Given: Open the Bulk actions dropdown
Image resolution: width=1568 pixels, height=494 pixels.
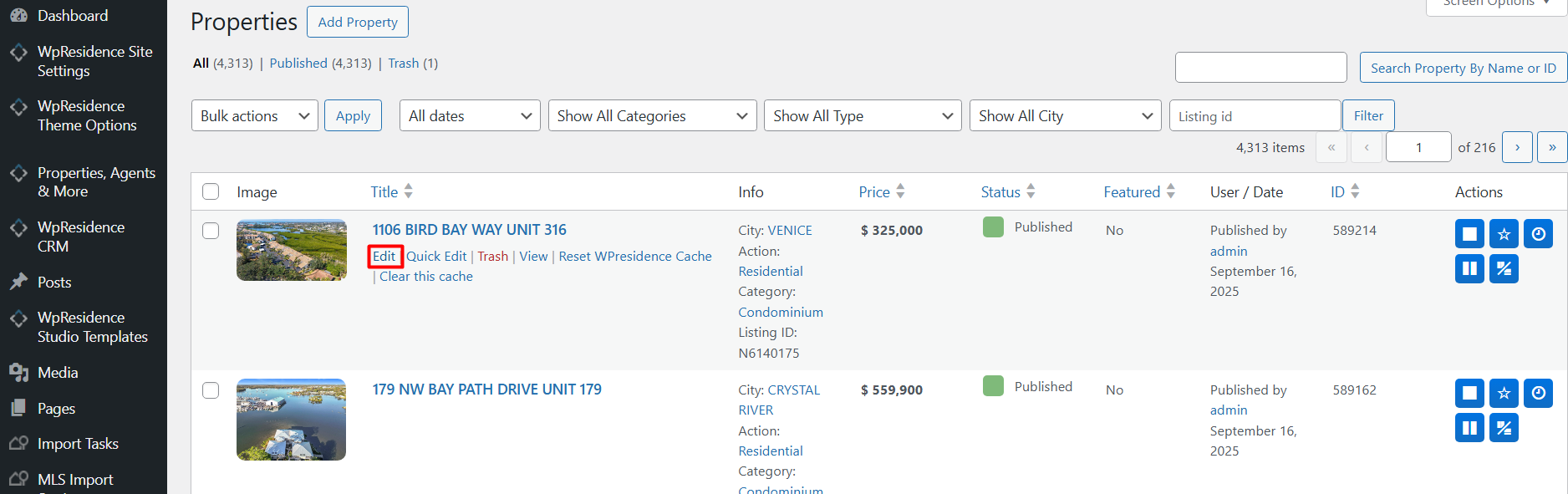Looking at the screenshot, I should coord(254,116).
